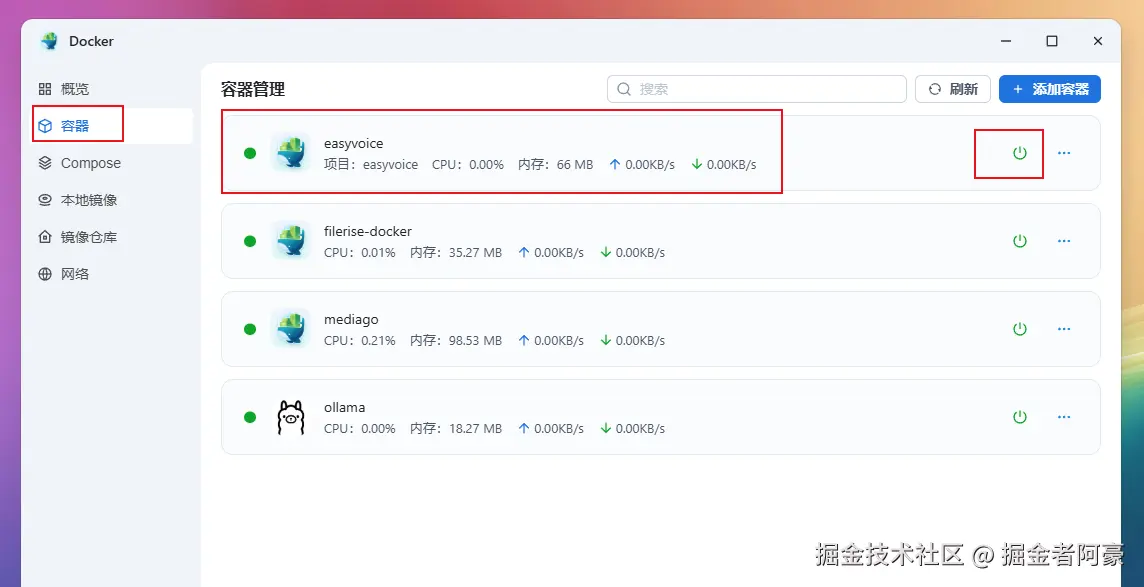Click the 内存：66 MB value
The image size is (1144, 587).
(555, 165)
